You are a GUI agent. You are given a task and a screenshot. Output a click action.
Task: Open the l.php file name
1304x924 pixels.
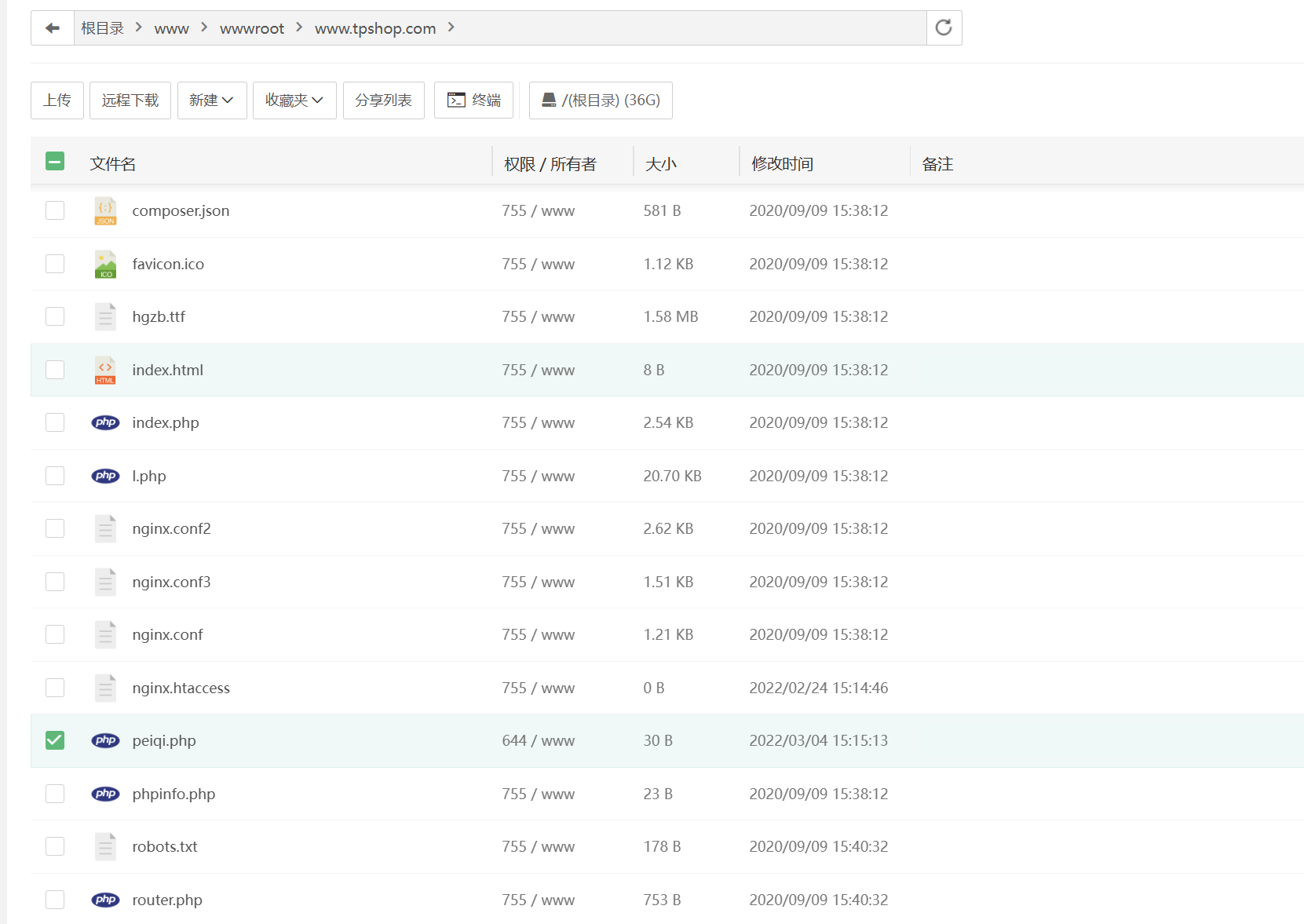coord(149,477)
